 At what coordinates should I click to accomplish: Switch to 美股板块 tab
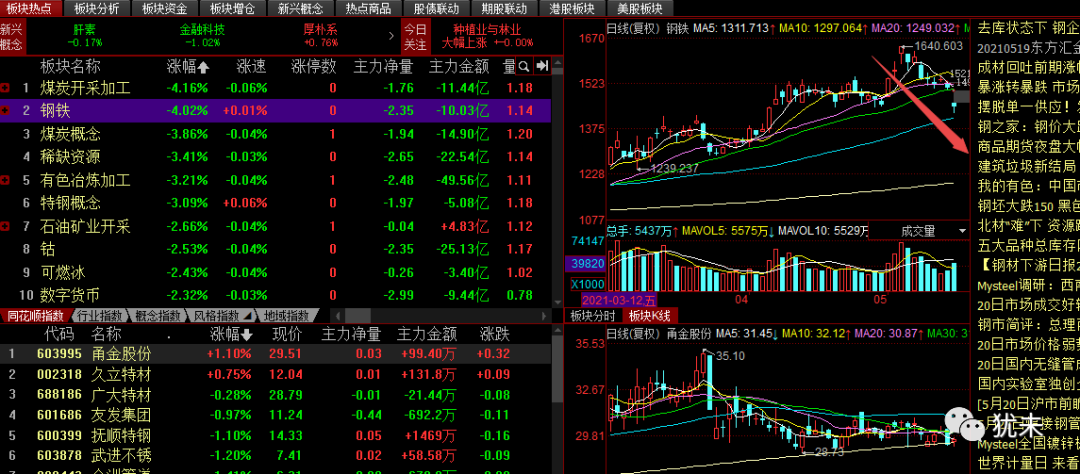pyautogui.click(x=640, y=8)
